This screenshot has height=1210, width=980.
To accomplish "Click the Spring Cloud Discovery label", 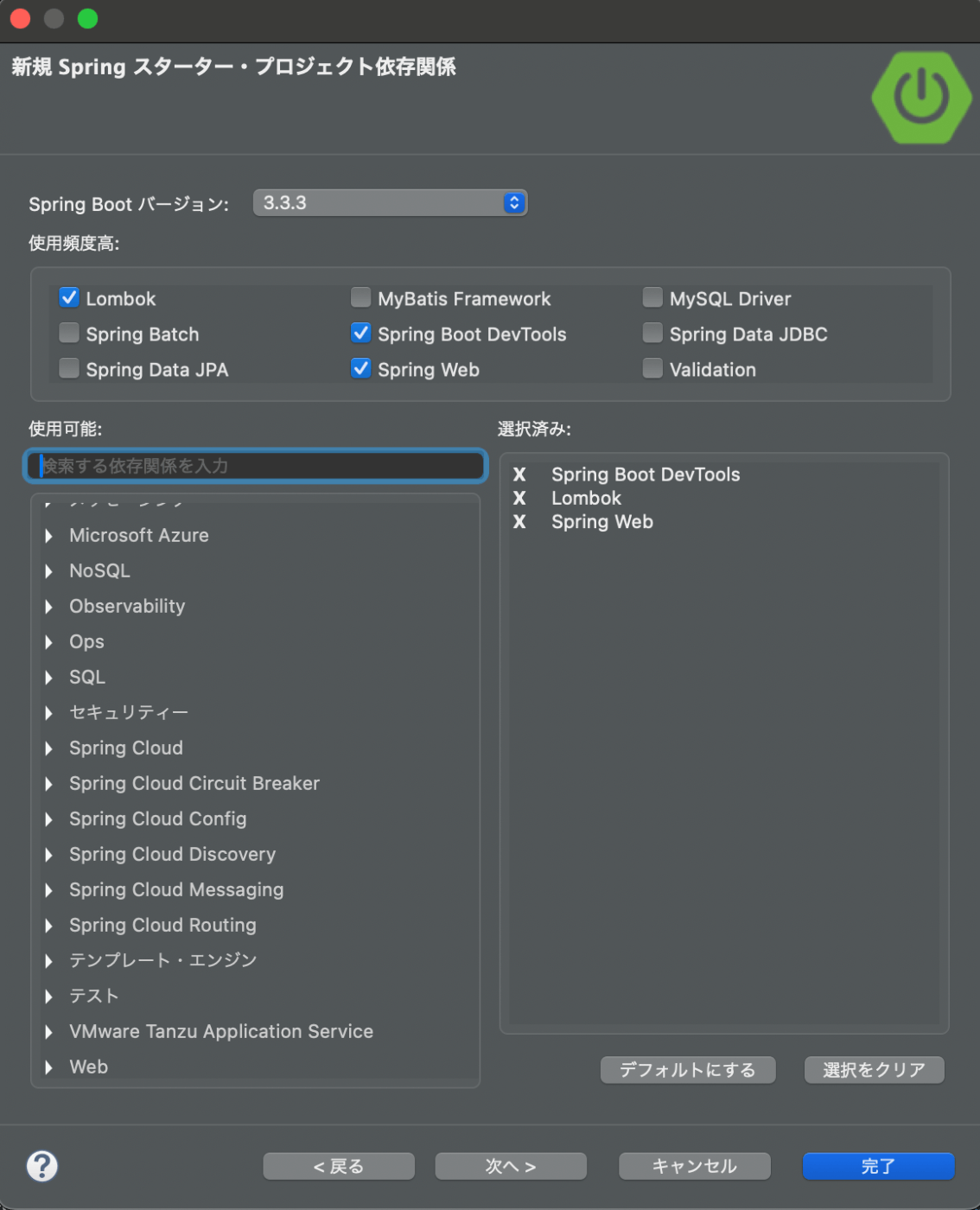I will point(172,855).
